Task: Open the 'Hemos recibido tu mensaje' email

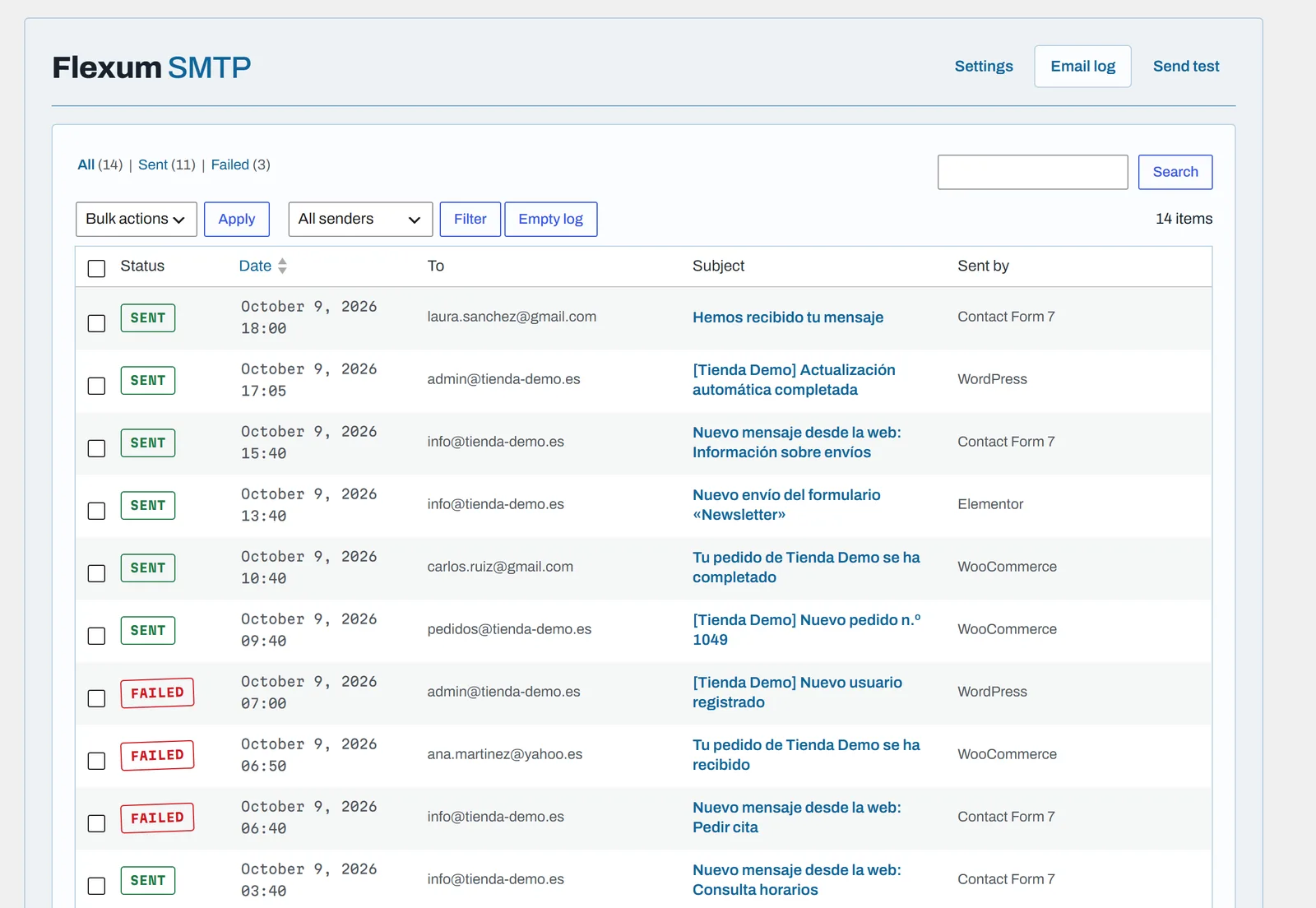Action: coord(787,317)
